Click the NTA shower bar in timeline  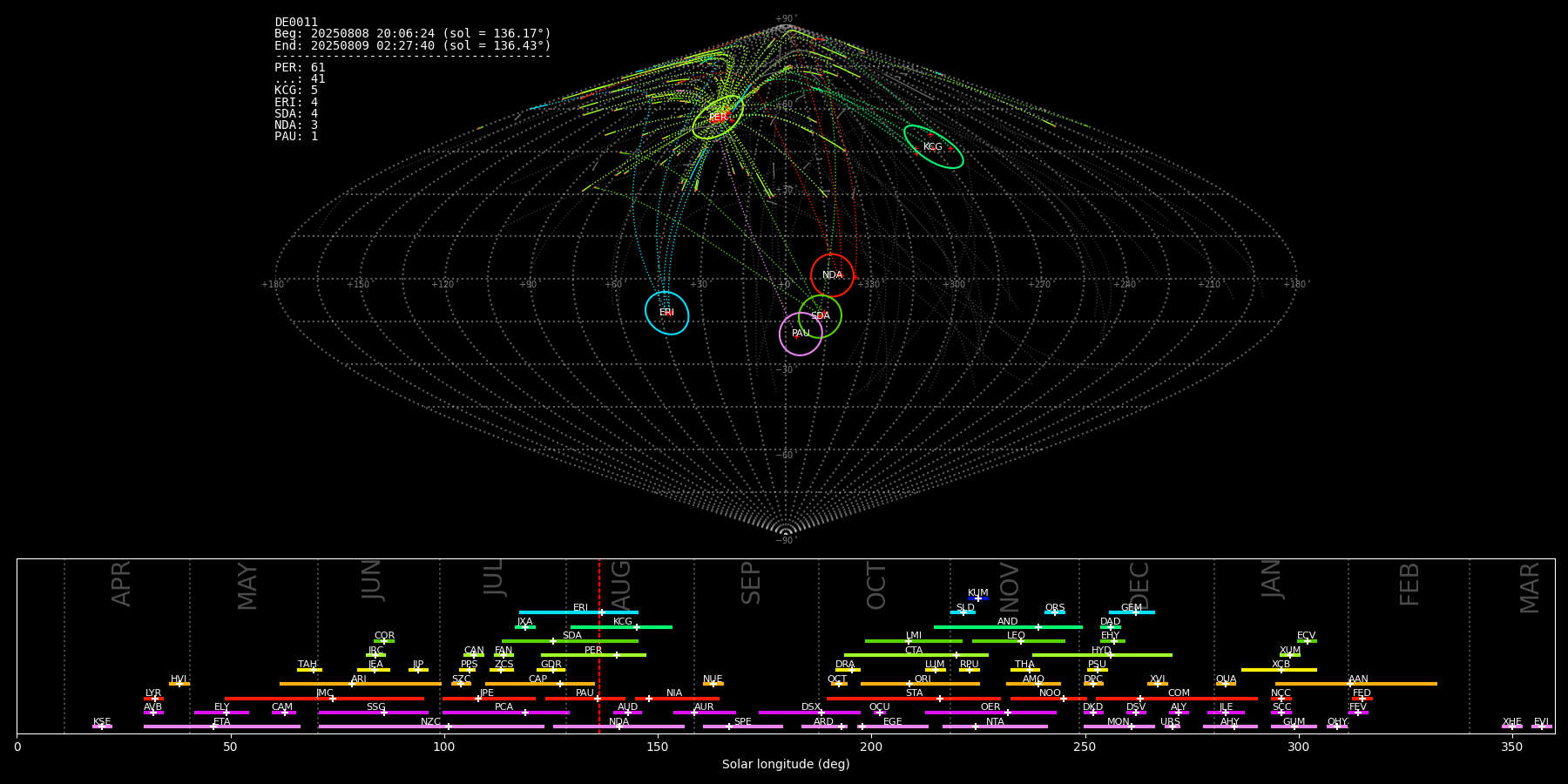[995, 727]
